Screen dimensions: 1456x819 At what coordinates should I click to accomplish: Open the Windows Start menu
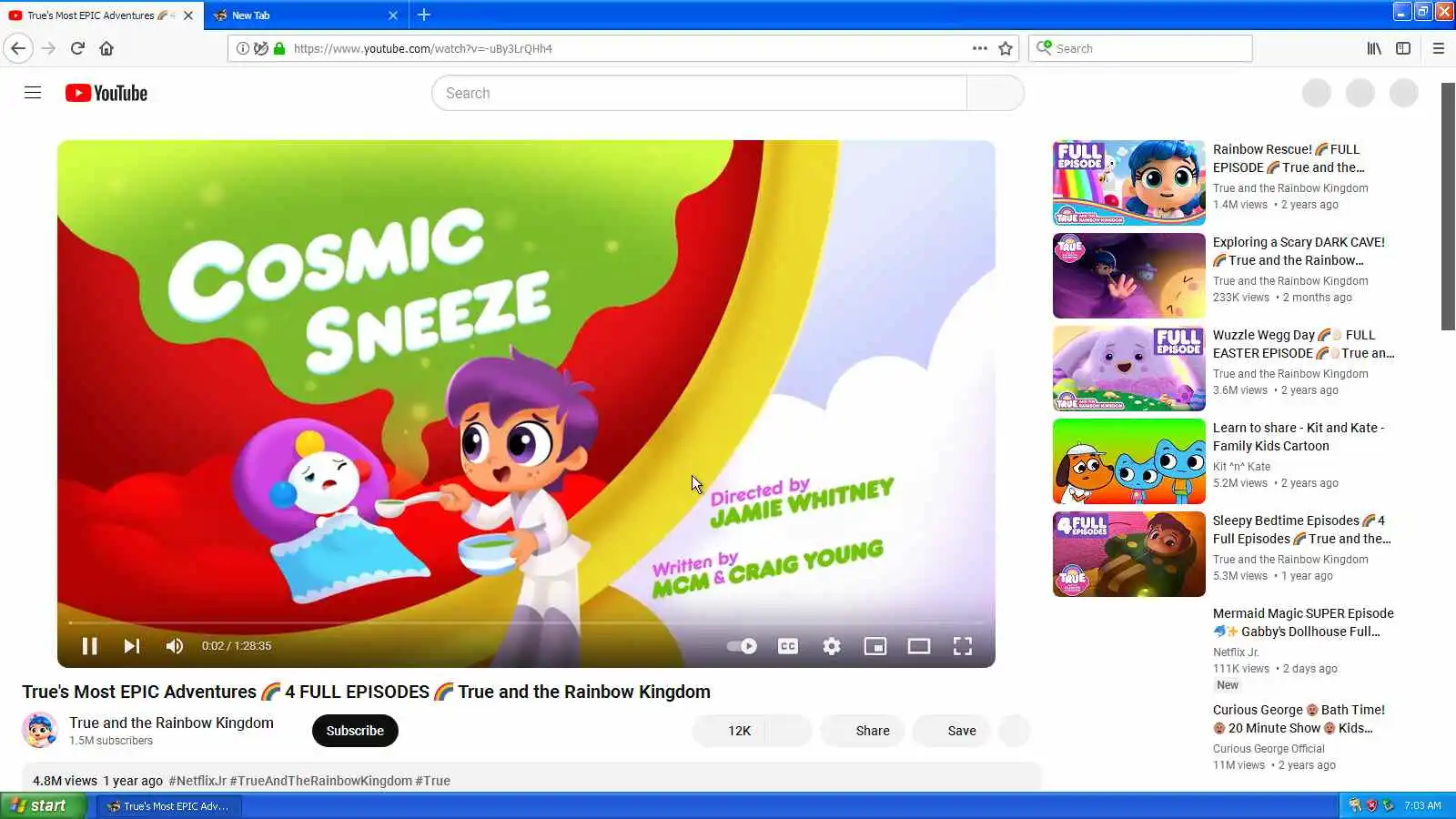(44, 805)
